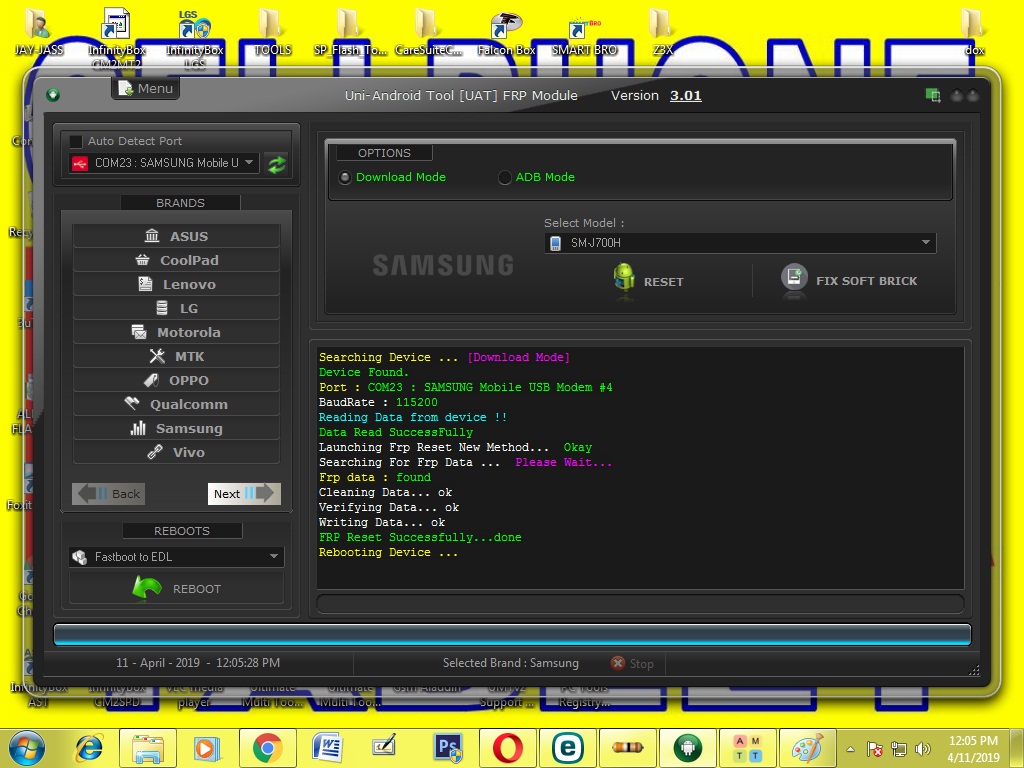
Task: Open the taskbar clock and date
Action: coord(973,749)
